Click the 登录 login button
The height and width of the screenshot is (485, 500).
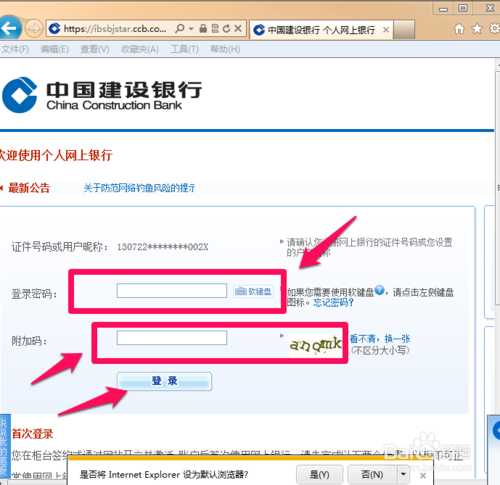(164, 381)
